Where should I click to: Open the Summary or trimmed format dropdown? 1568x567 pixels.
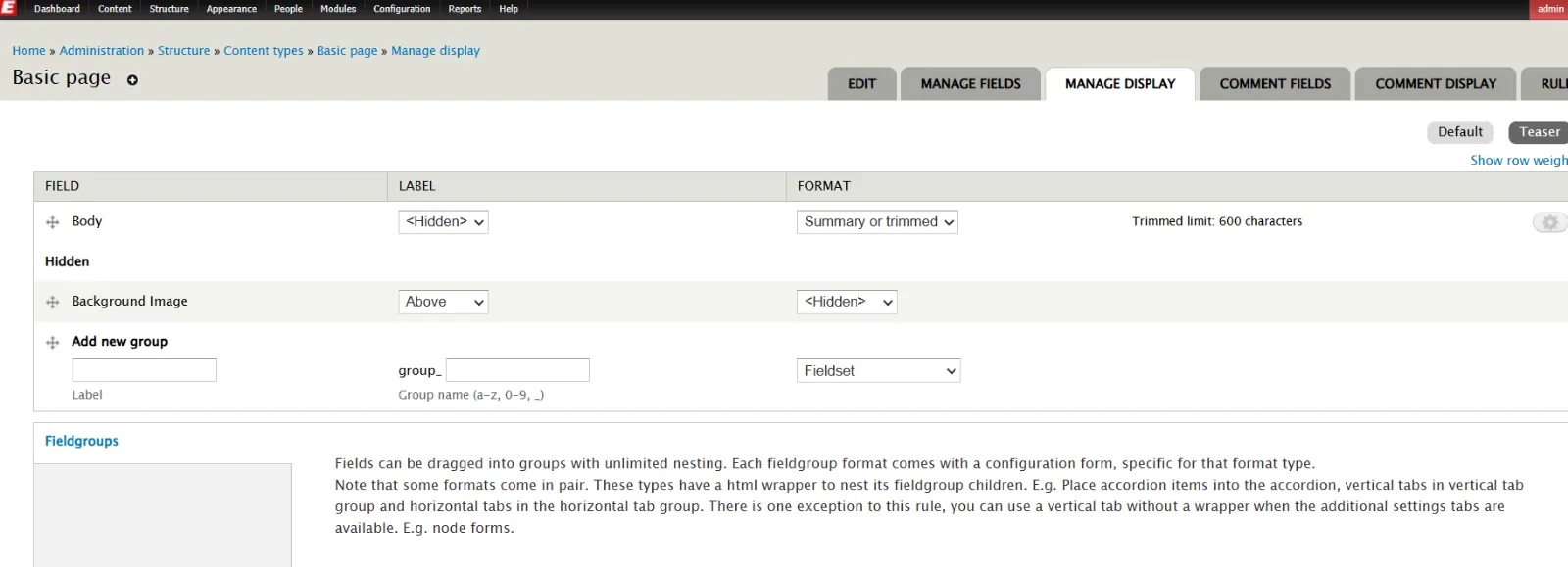[x=877, y=222]
